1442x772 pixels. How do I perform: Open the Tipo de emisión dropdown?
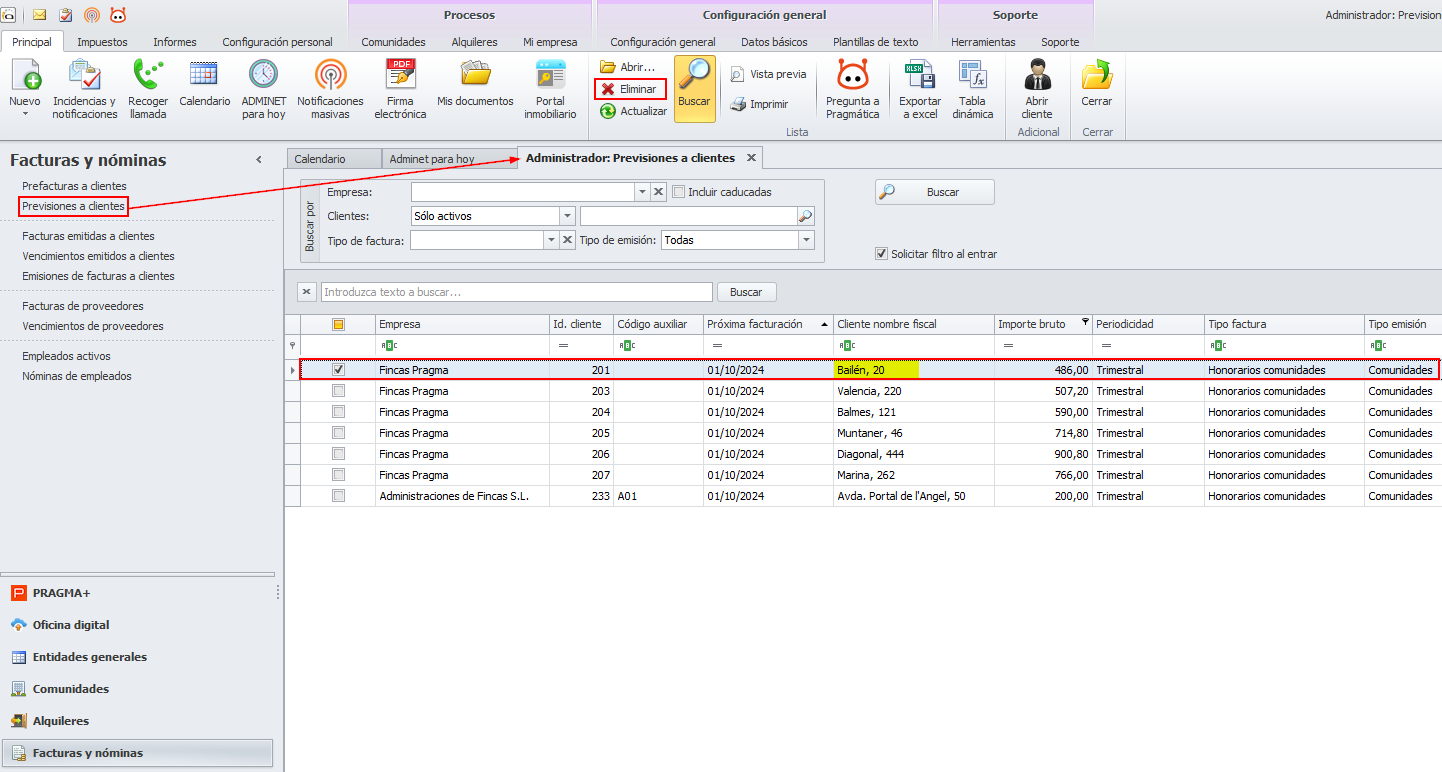[806, 240]
